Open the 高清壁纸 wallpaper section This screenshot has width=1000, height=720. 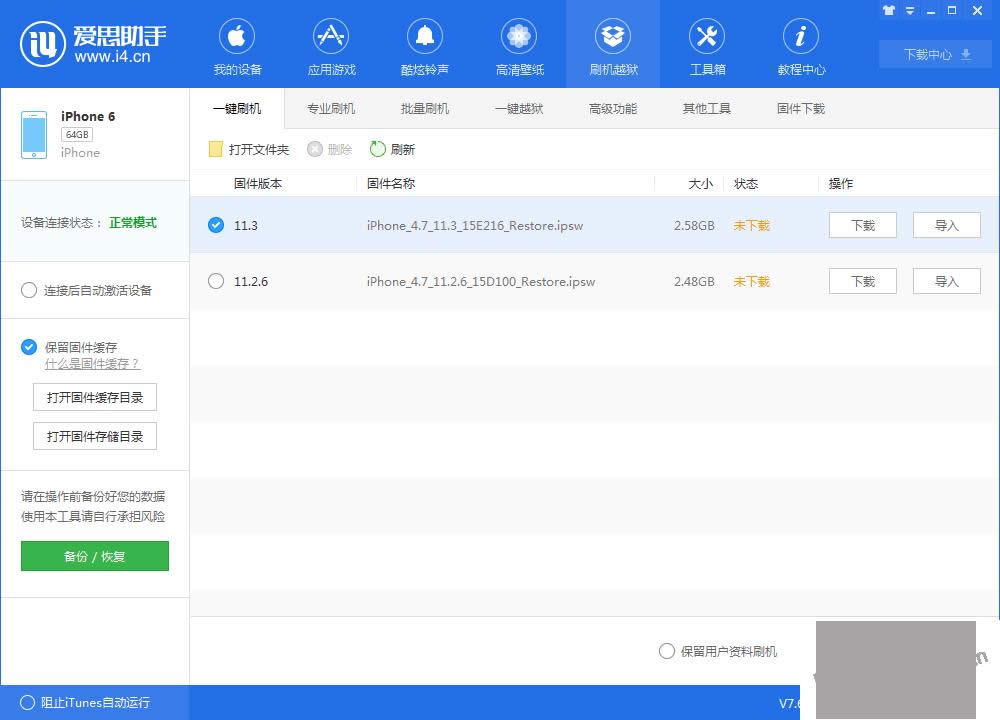point(519,48)
